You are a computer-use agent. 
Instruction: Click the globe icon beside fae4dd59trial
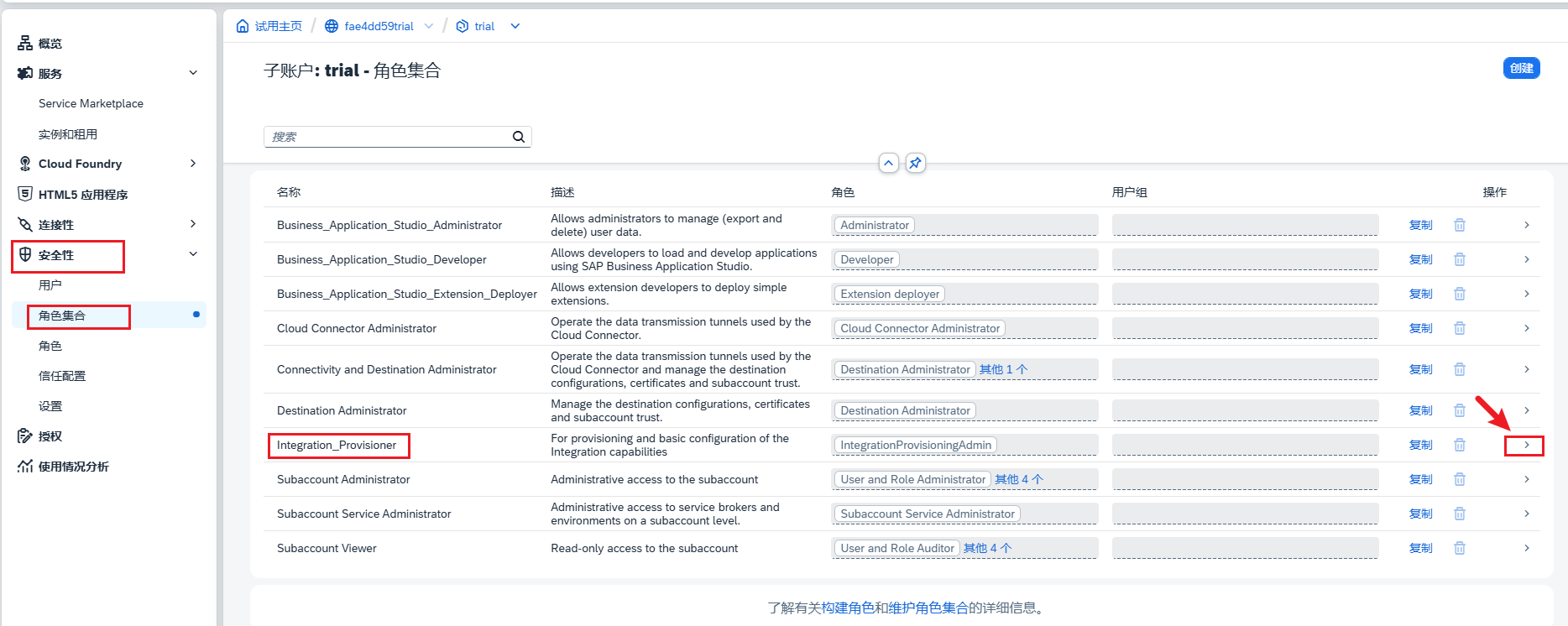click(x=332, y=26)
